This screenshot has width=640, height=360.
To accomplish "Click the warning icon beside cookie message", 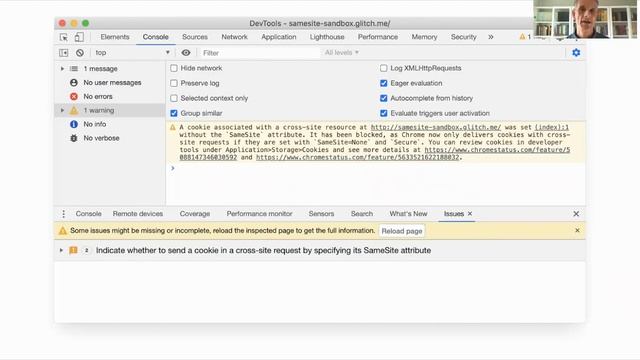I will click(x=173, y=127).
